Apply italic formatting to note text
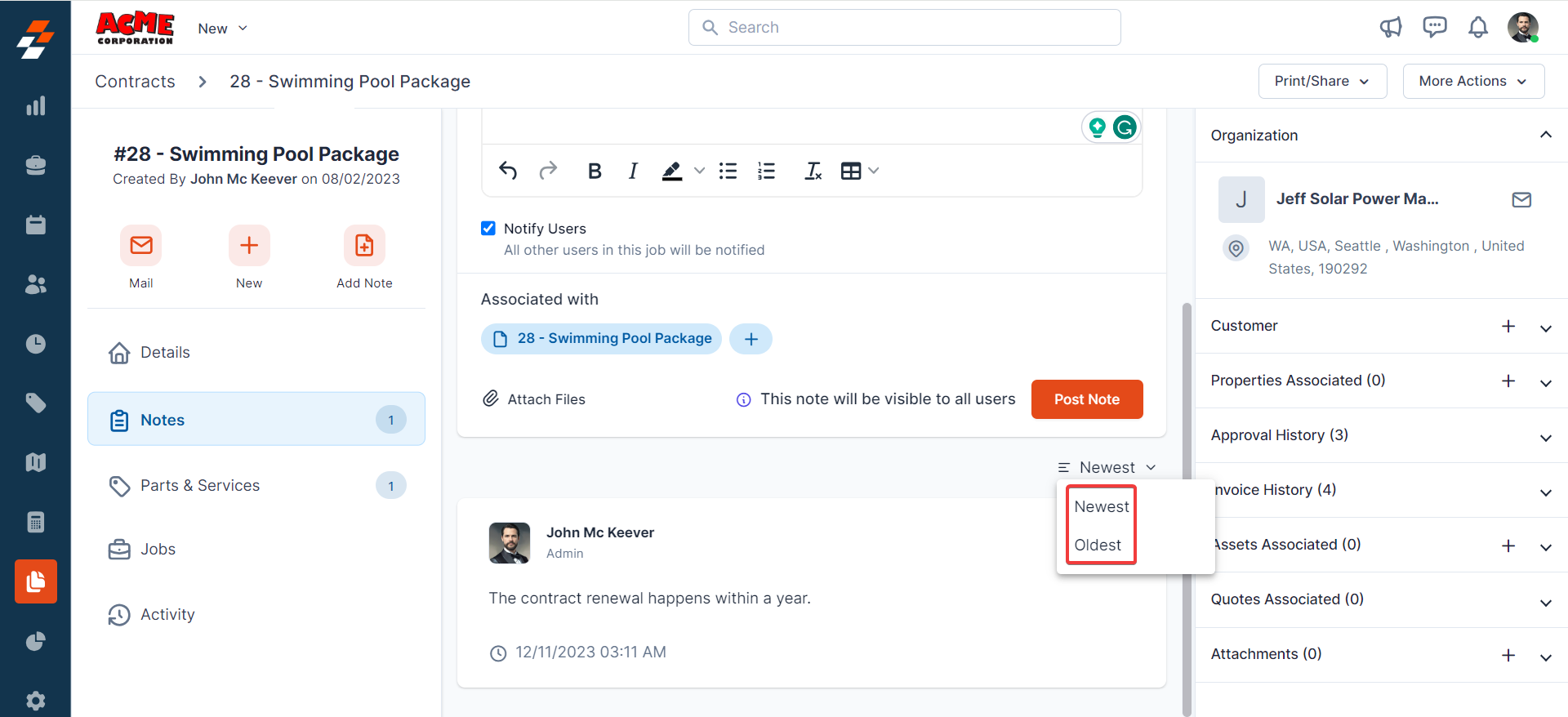Viewport: 1568px width, 717px height. click(x=633, y=171)
